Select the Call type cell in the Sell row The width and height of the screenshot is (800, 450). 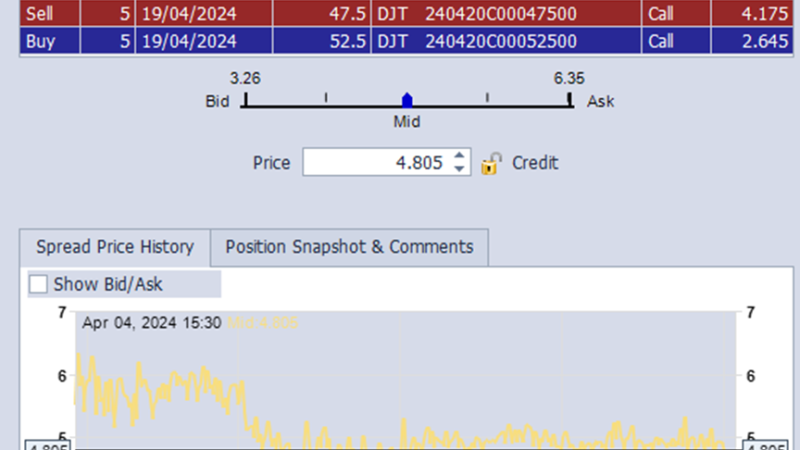[661, 14]
